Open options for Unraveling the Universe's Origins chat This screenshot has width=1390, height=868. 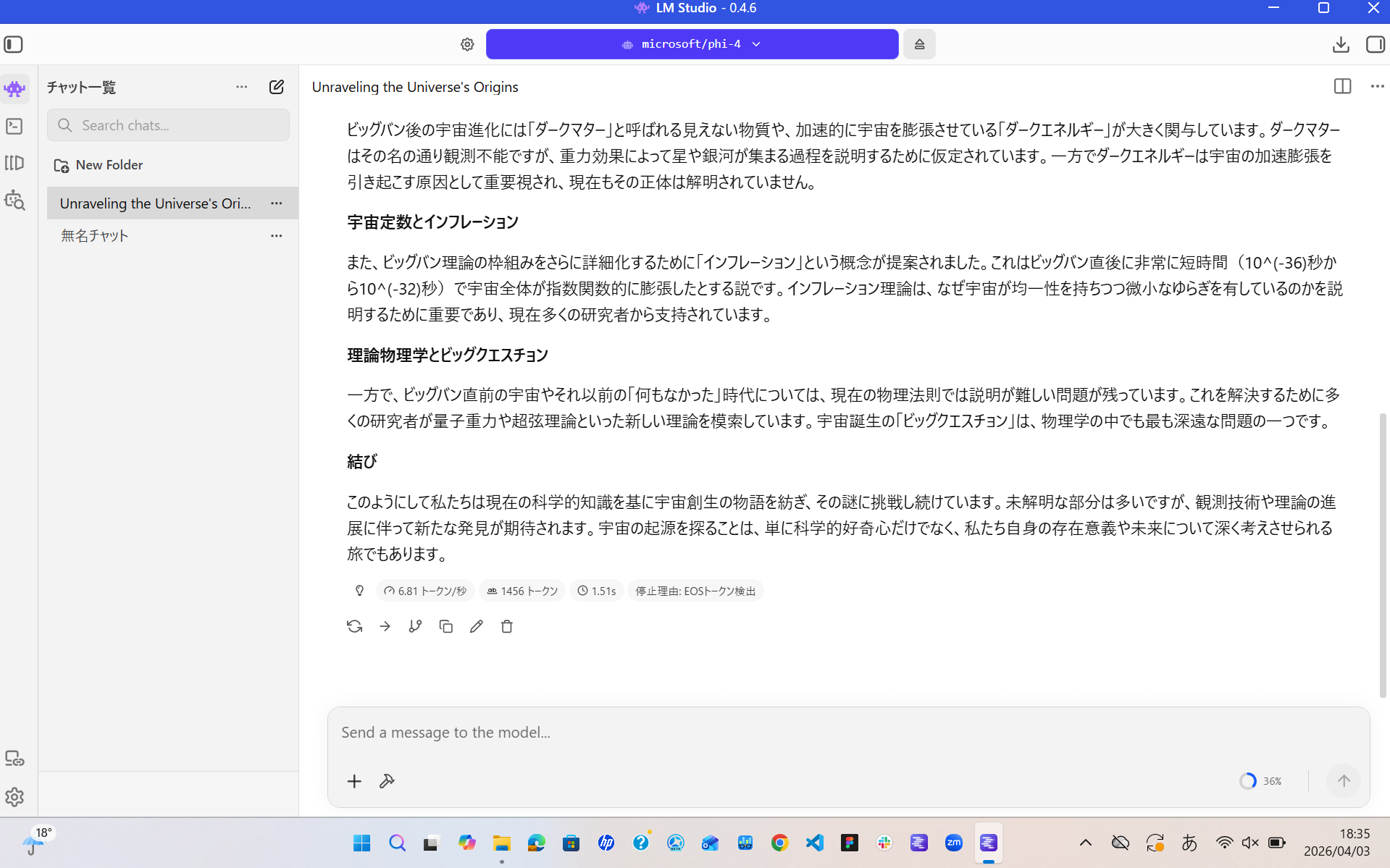point(276,203)
